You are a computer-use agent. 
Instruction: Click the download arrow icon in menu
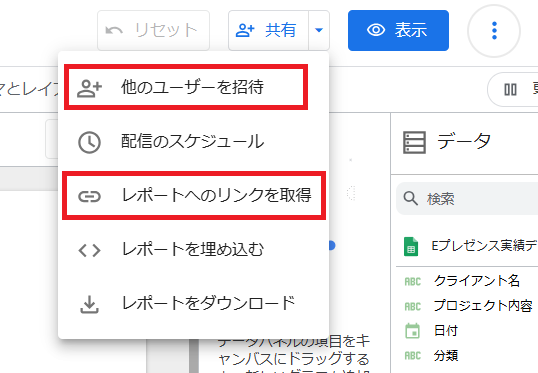[89, 304]
